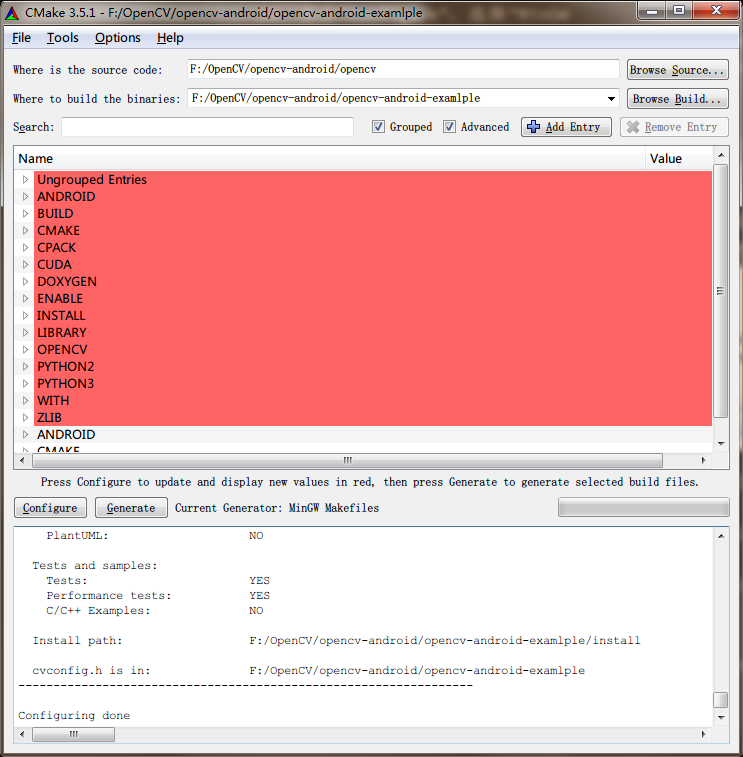Viewport: 743px width, 757px height.
Task: Click the Browse Source button
Action: coord(677,70)
